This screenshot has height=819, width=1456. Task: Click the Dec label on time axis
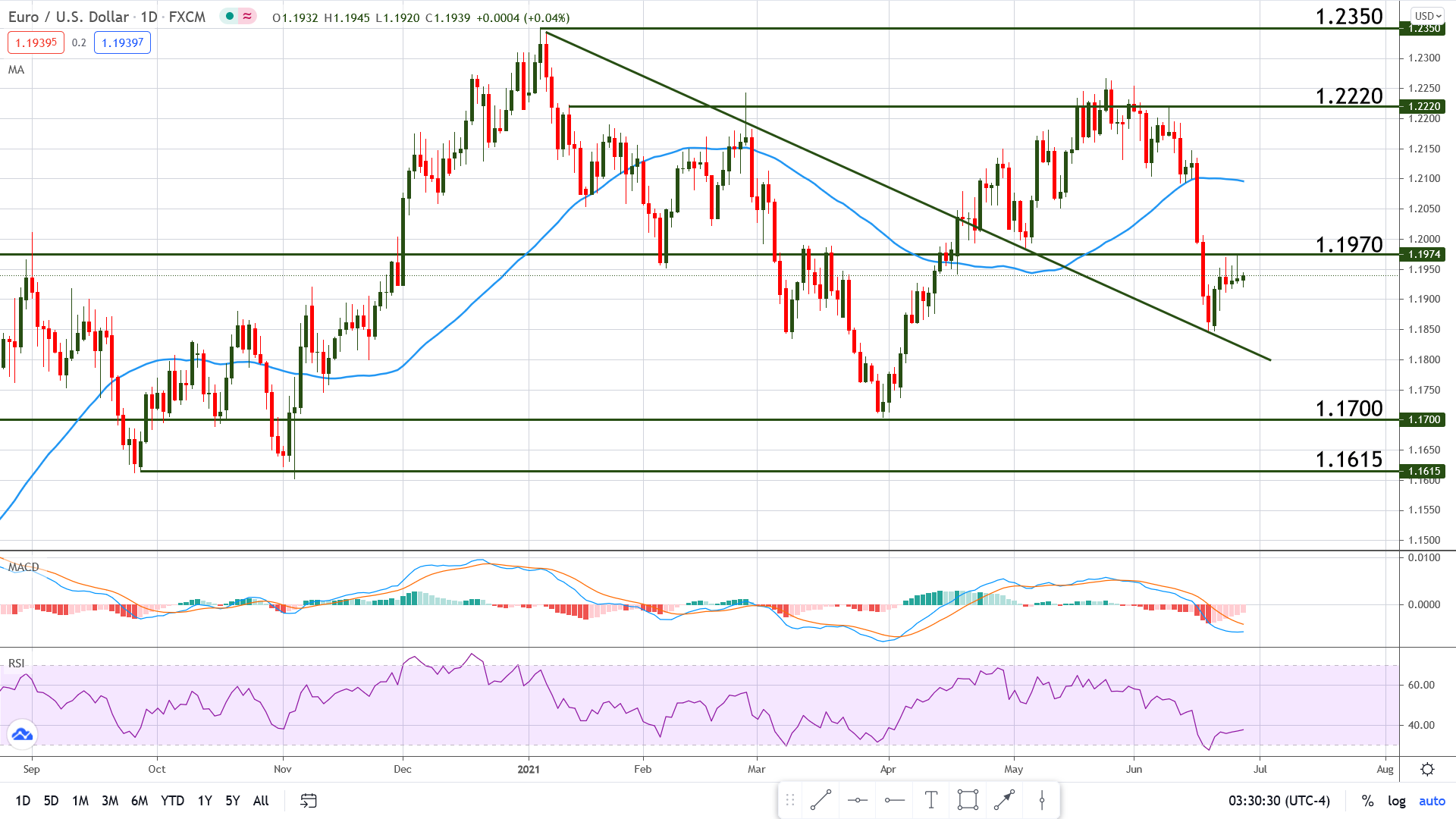403,769
